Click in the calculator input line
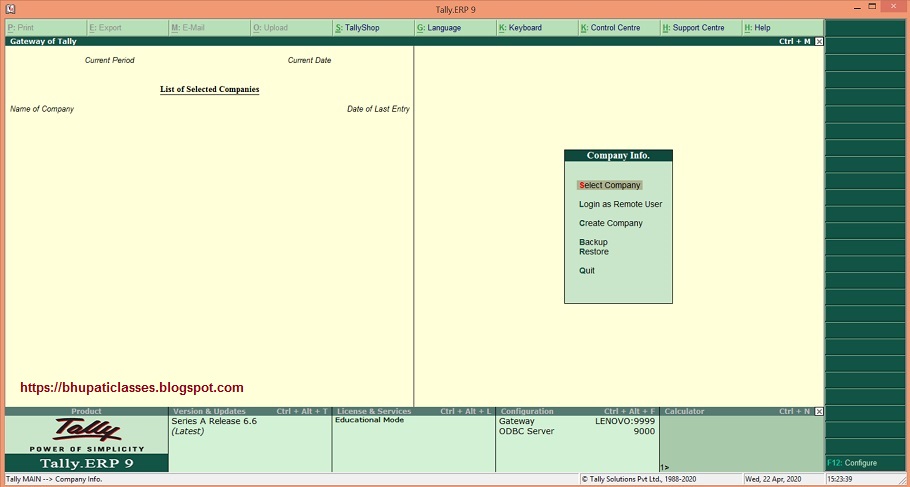Image resolution: width=910 pixels, height=487 pixels. click(742, 467)
